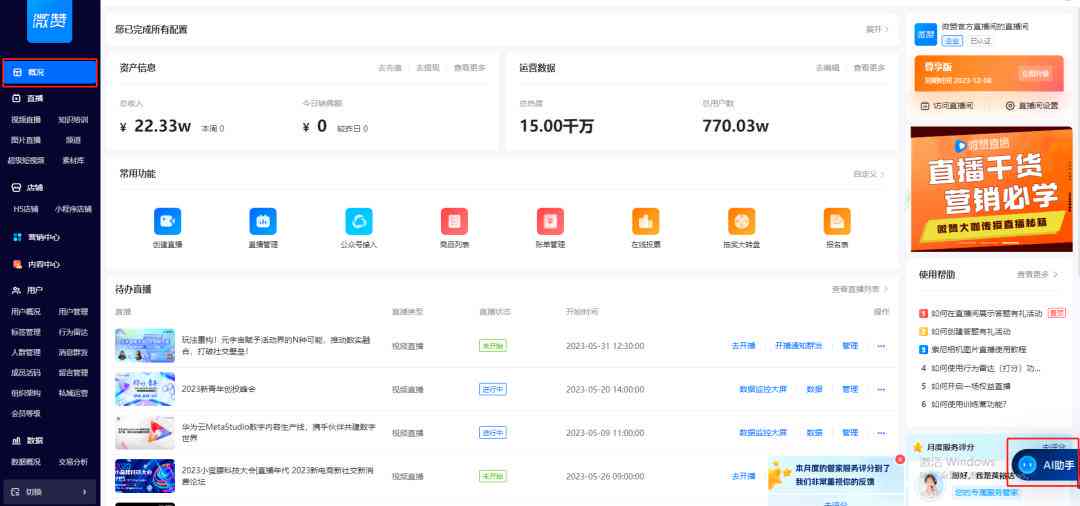Click 管理 for 2023新青年创投峰会
This screenshot has width=1080, height=506.
click(x=850, y=390)
